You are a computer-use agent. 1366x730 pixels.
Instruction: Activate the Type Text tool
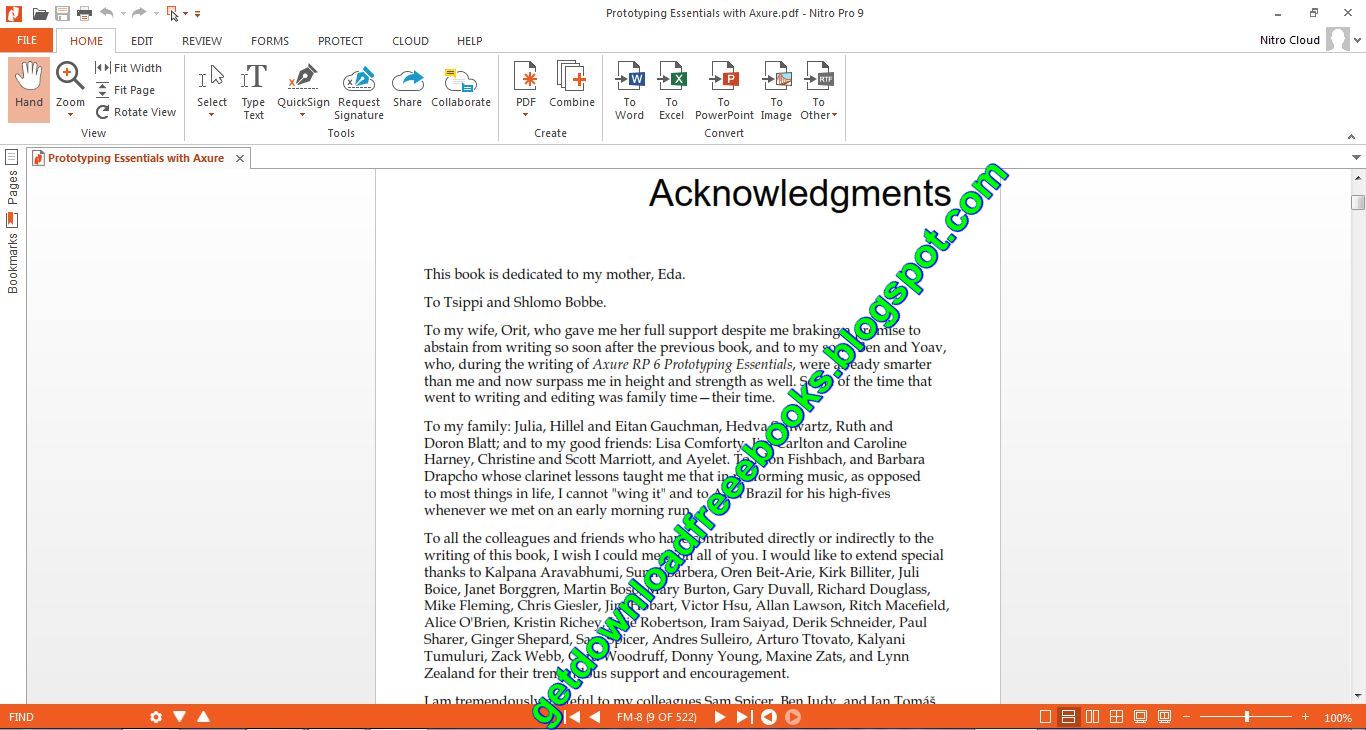click(254, 90)
